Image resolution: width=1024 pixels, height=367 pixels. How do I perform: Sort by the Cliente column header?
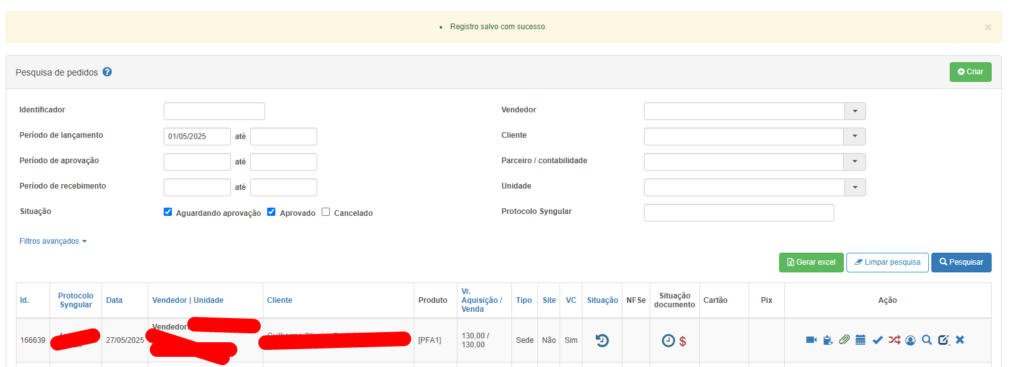point(280,300)
